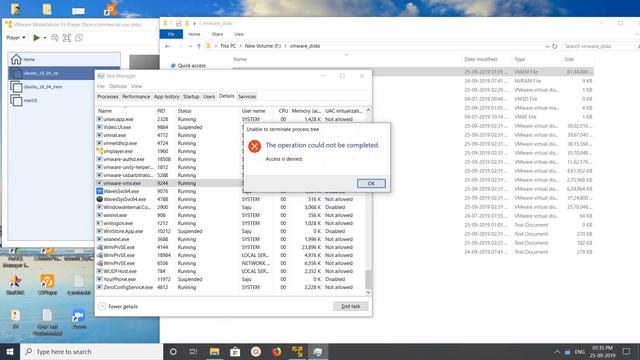Open the View ribbon tab in Explorer
Viewport: 640px width, 360px height.
pyautogui.click(x=239, y=34)
